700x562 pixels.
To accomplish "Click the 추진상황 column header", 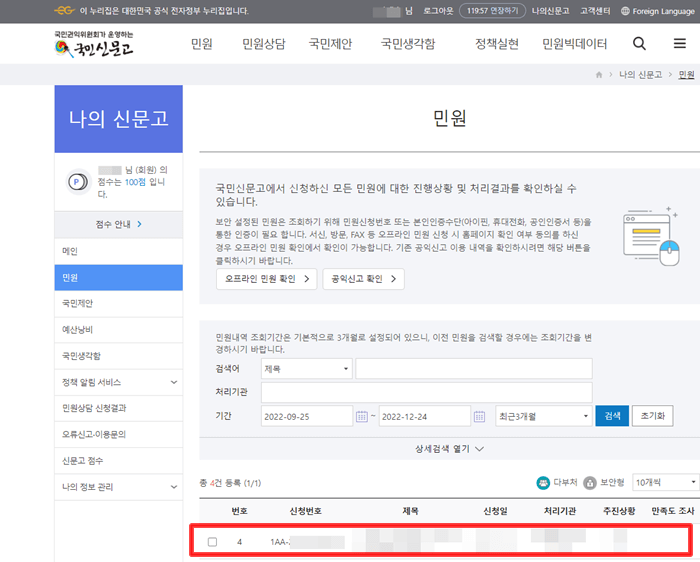I will 619,511.
